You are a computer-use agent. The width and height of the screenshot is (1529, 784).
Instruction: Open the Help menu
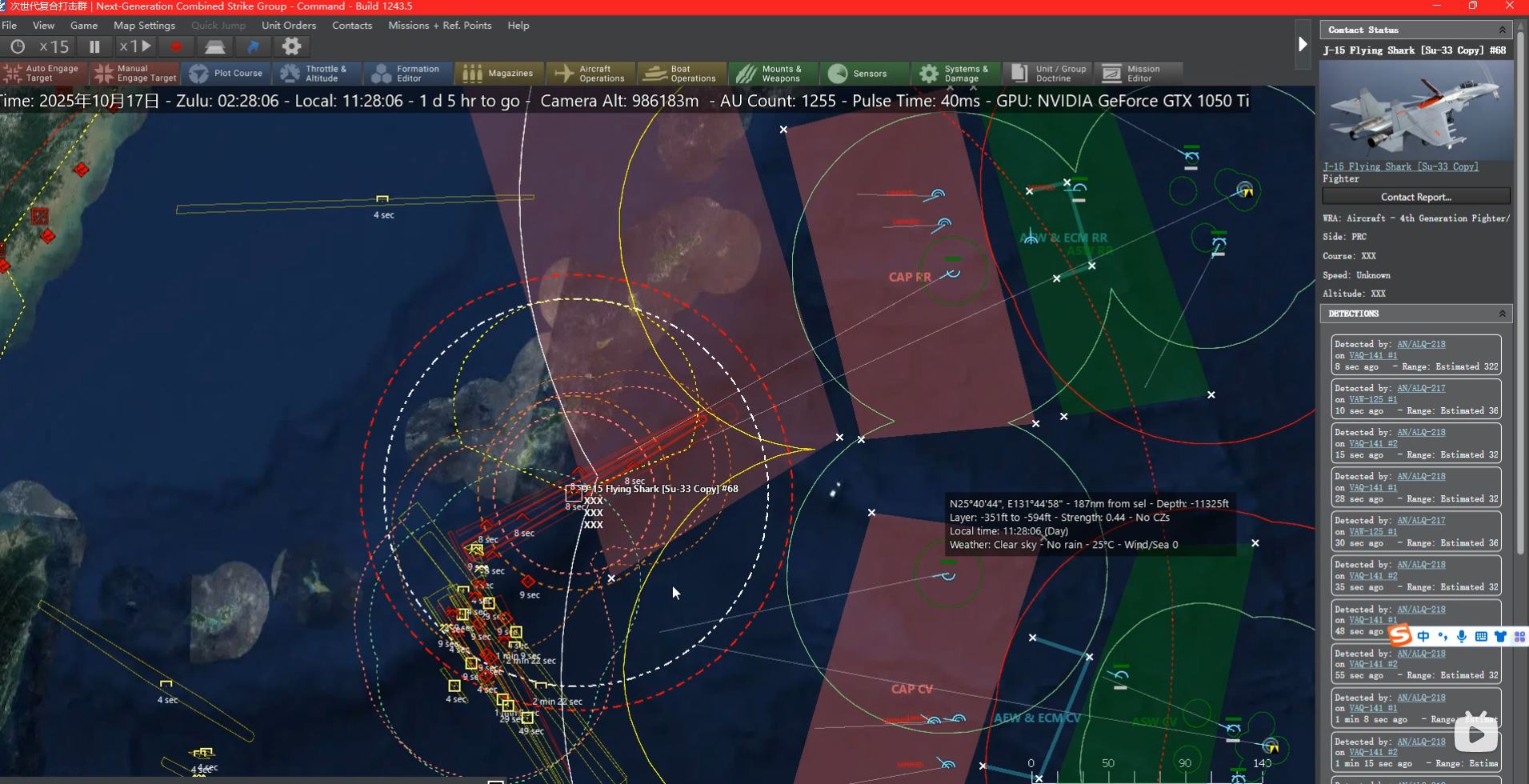click(x=518, y=26)
